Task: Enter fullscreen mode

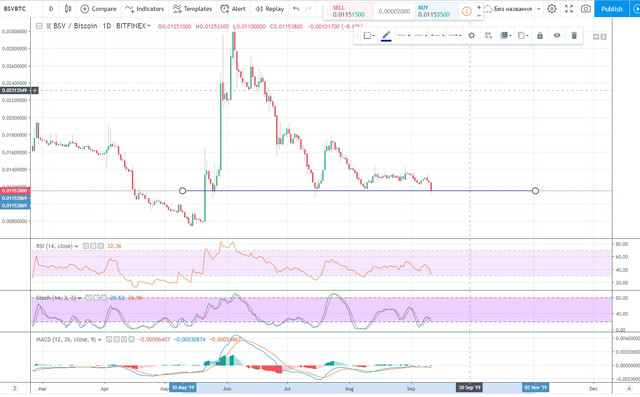Action: click(569, 9)
